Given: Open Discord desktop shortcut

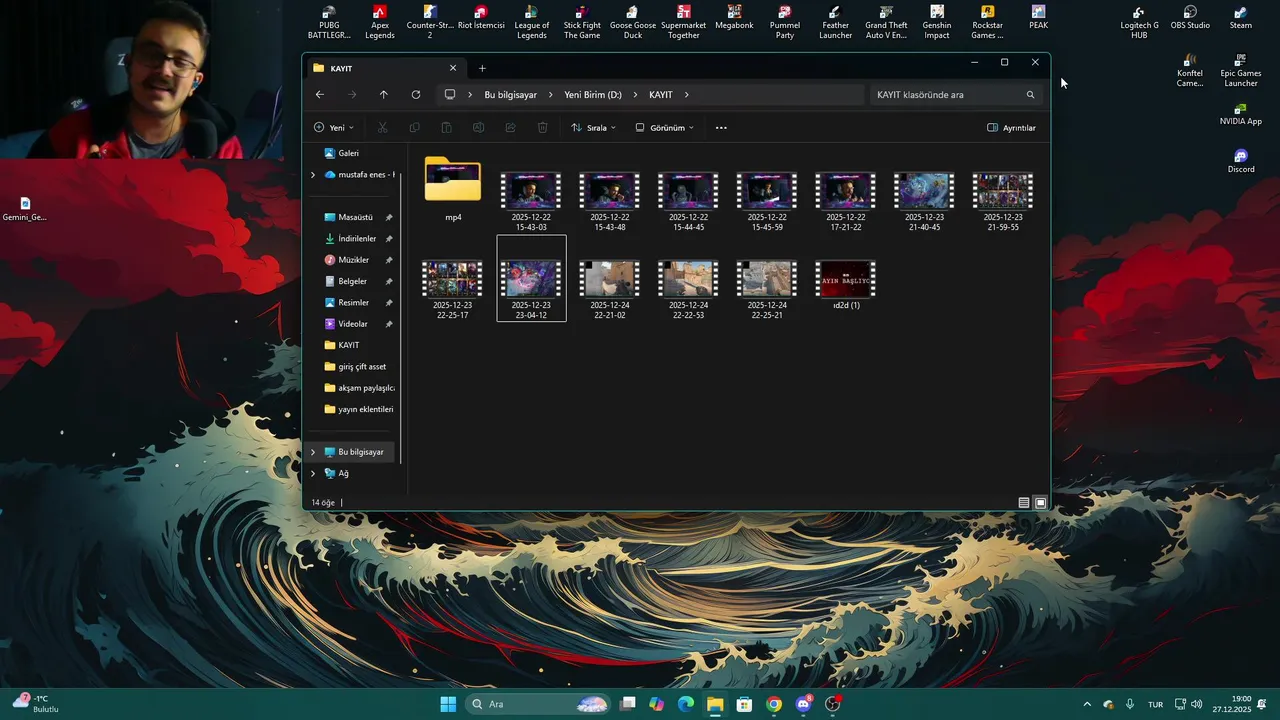Looking at the screenshot, I should [x=1241, y=161].
